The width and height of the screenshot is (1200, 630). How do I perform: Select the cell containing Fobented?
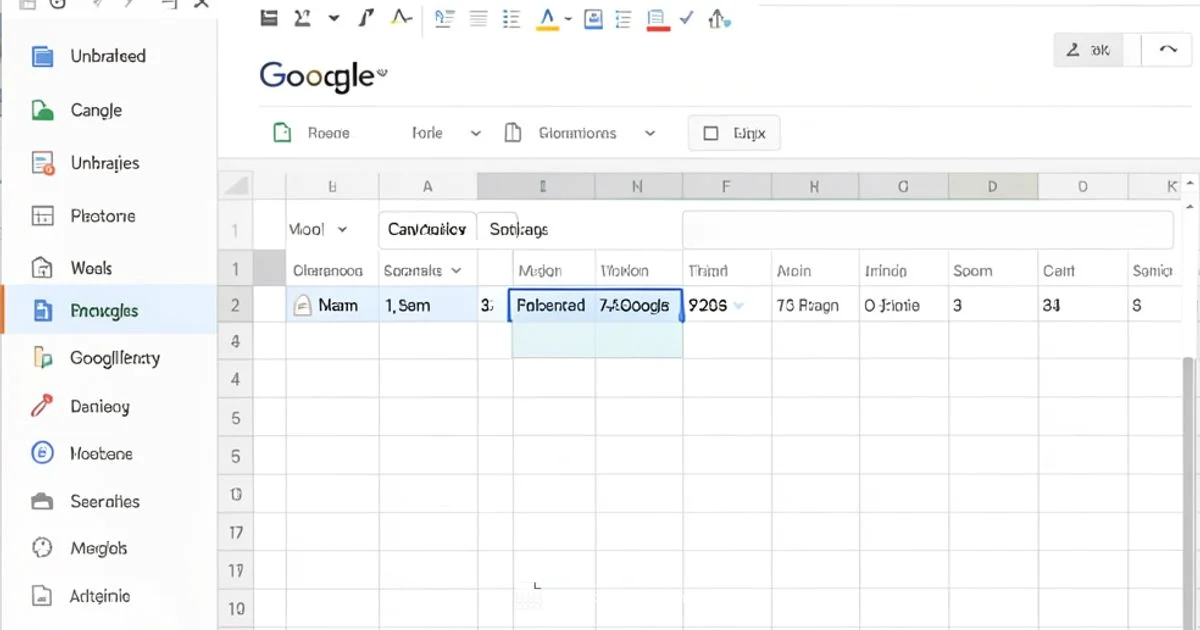(551, 306)
